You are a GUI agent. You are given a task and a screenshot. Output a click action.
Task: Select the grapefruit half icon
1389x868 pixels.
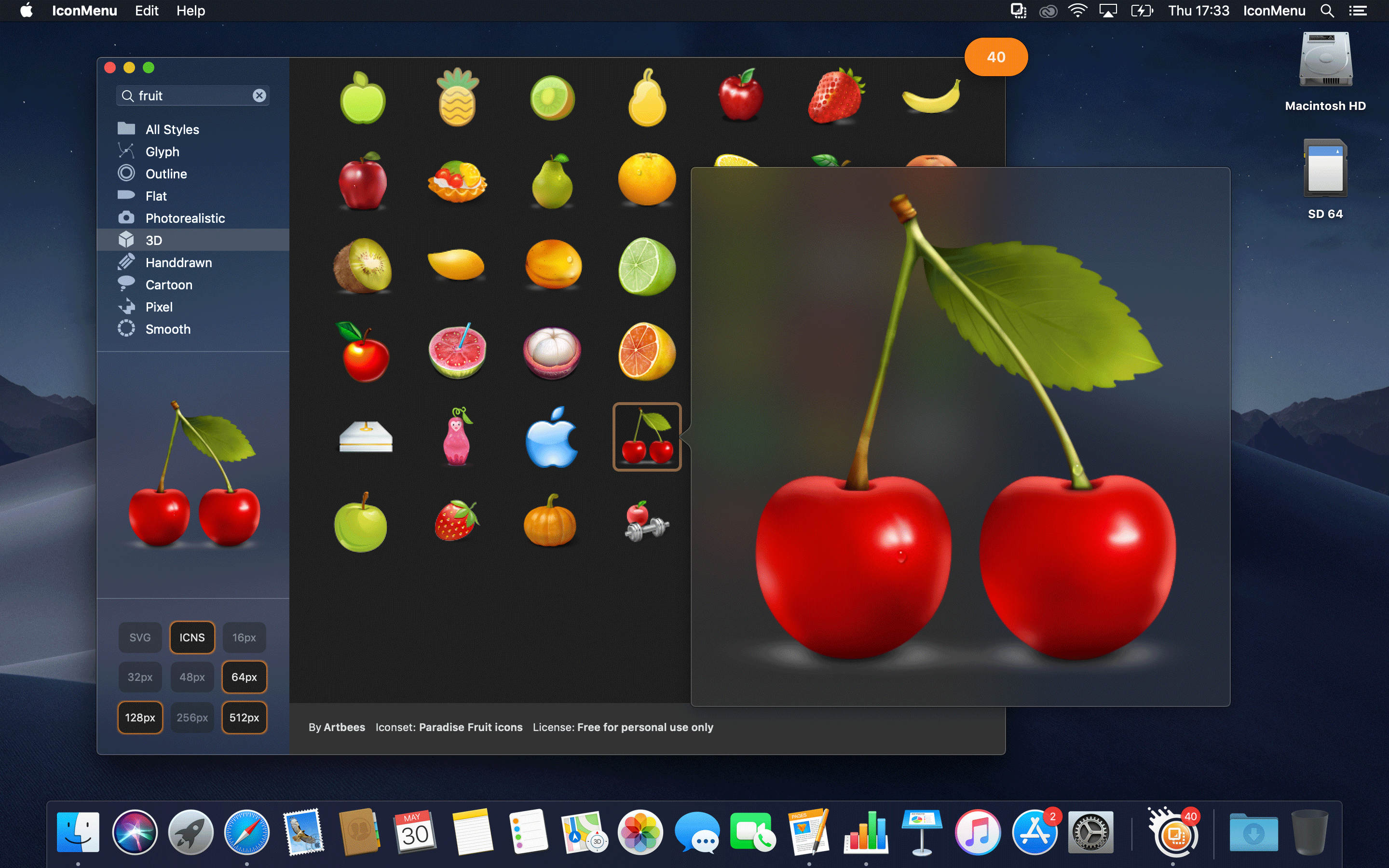[647, 352]
